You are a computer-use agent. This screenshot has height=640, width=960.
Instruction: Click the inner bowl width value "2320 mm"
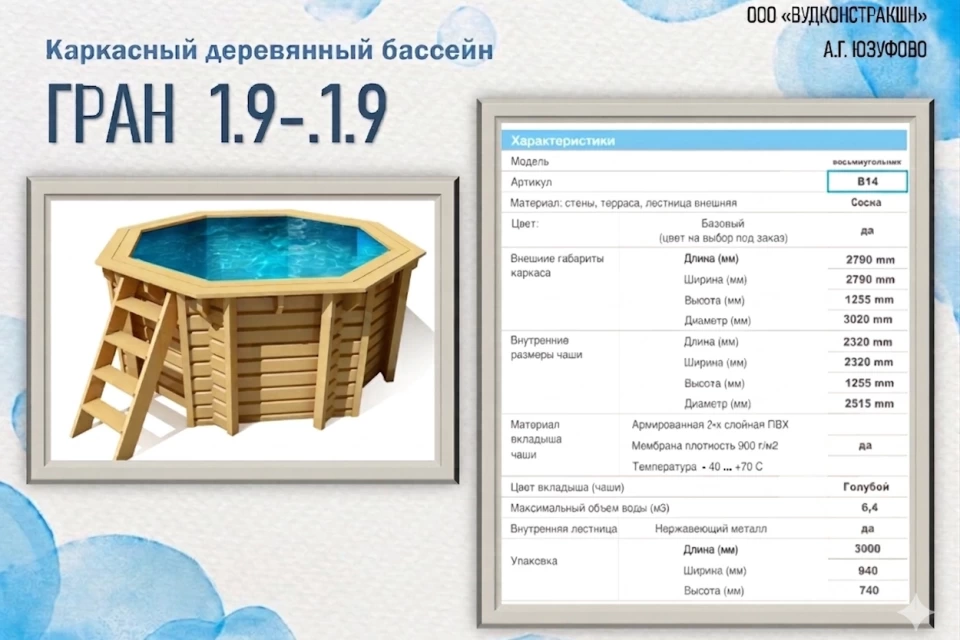868,362
